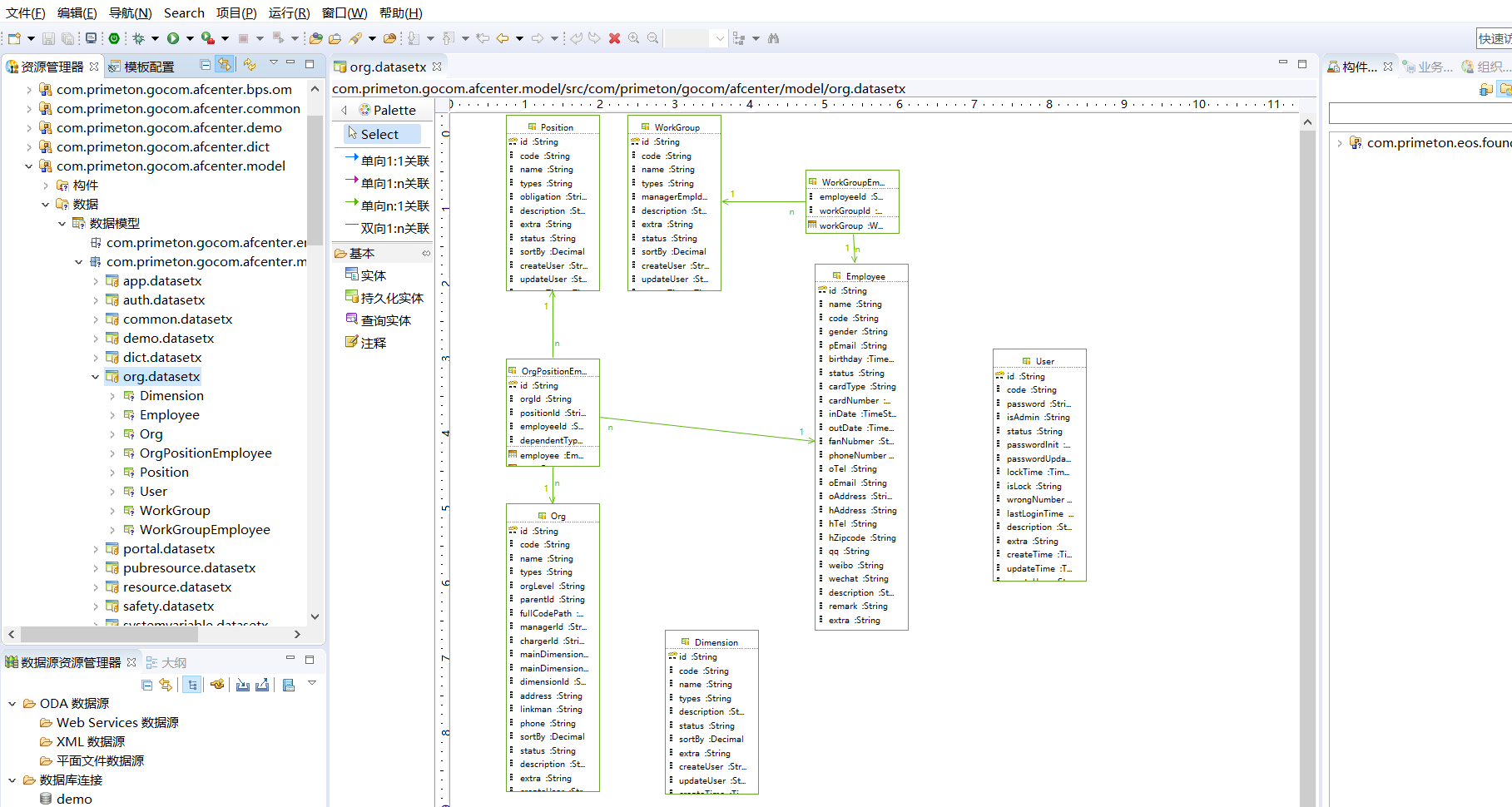Toggle link with editor in data source explorer

click(166, 685)
